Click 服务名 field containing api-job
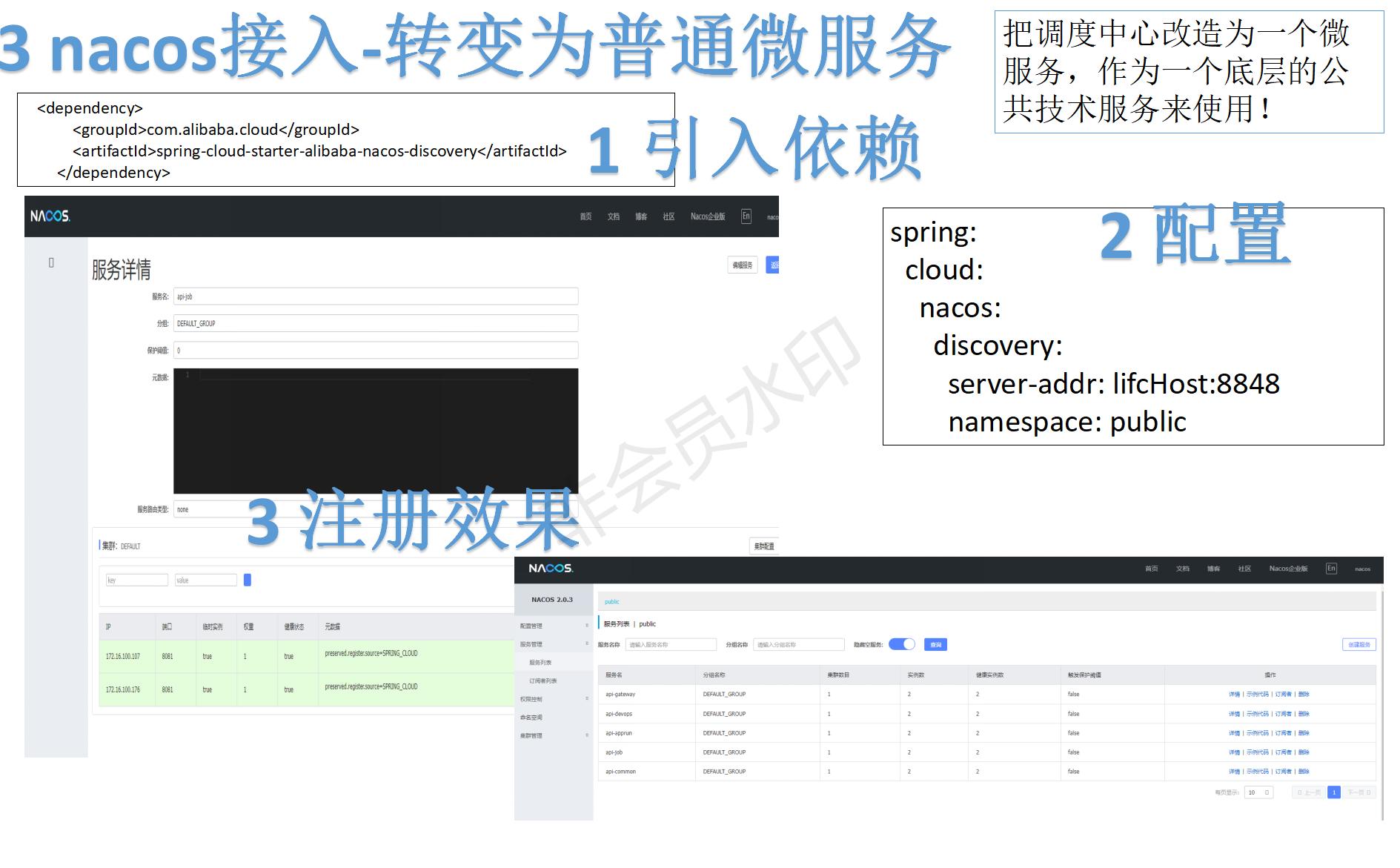 376,296
